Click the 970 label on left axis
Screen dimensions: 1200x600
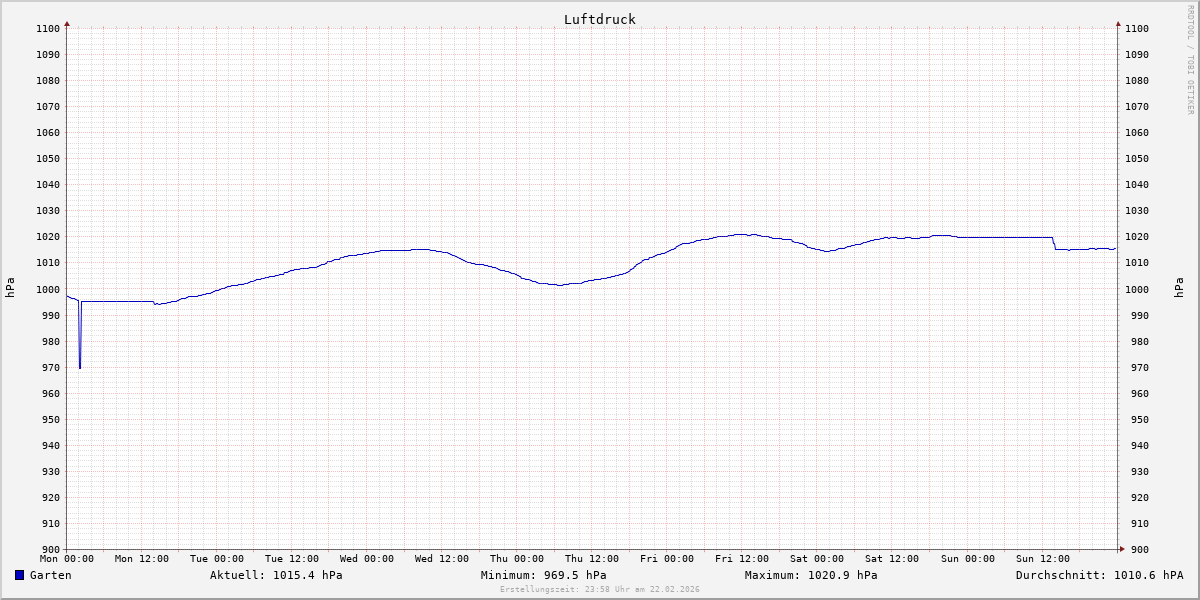(48, 367)
